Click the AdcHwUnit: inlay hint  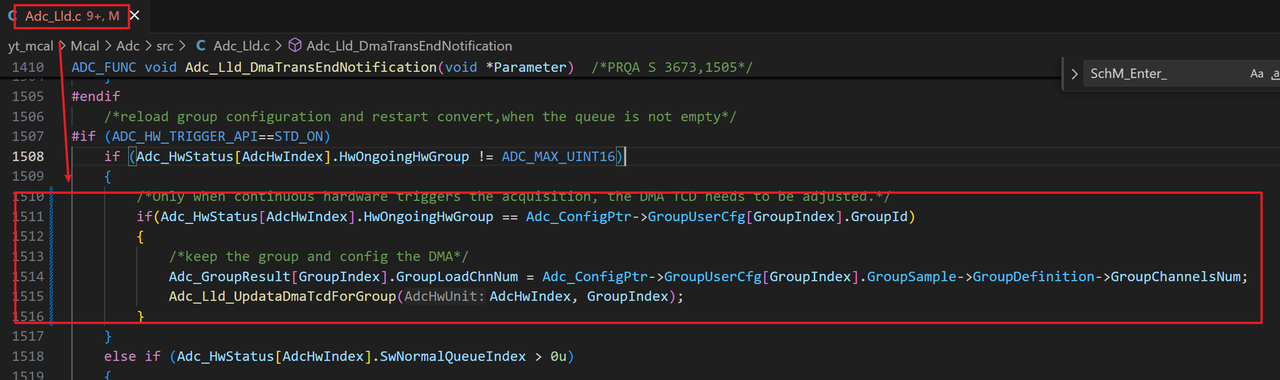[x=444, y=296]
